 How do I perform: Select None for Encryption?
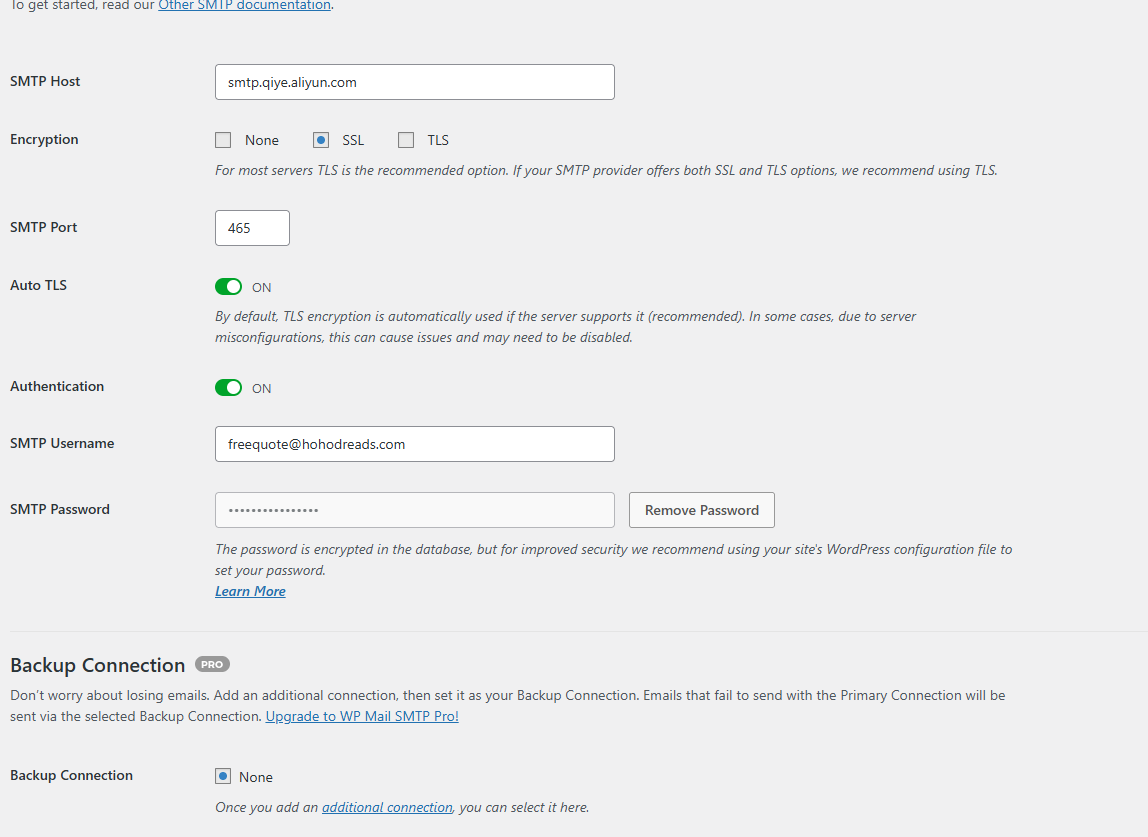pos(223,140)
